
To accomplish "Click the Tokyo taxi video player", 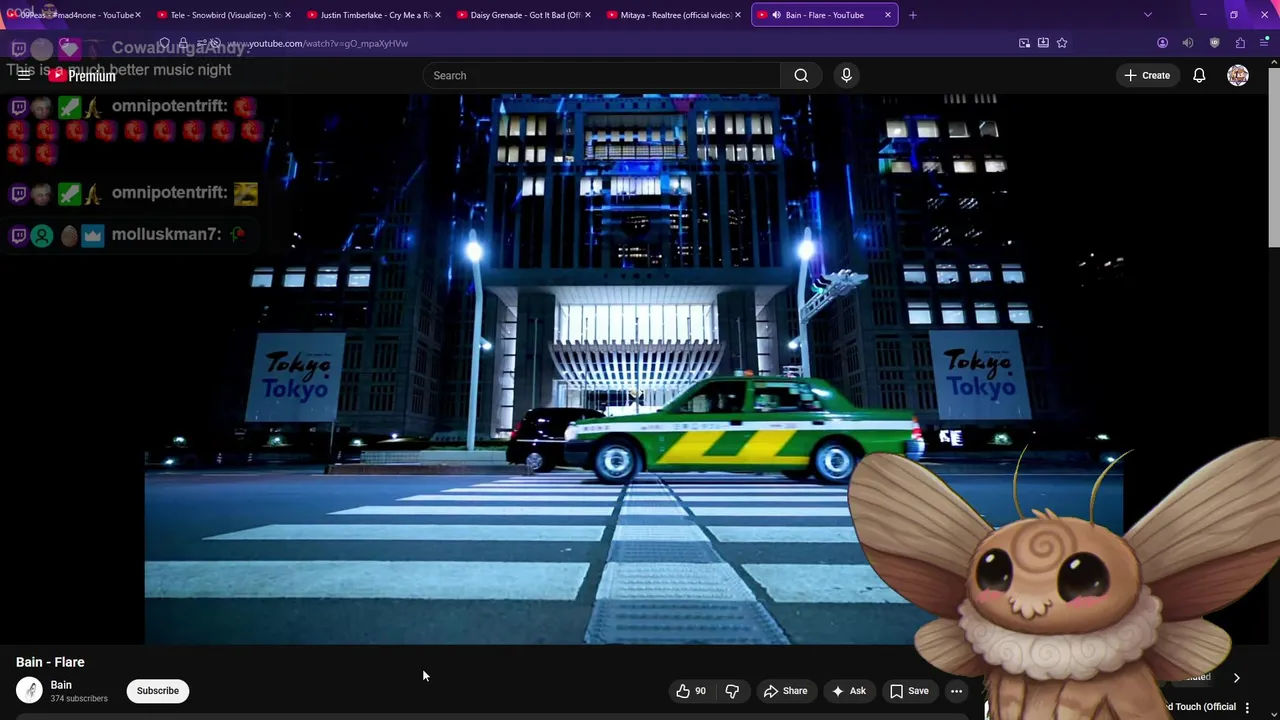I will (x=634, y=370).
